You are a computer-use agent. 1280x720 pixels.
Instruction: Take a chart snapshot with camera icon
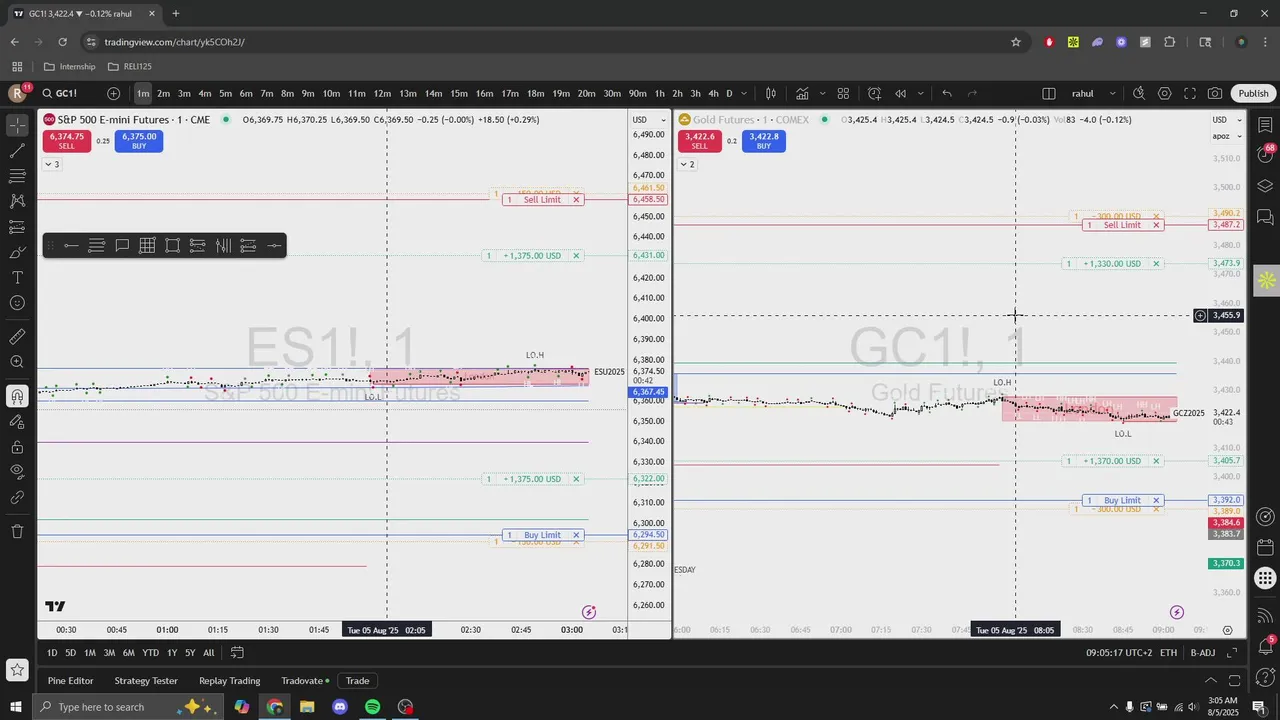coord(1215,93)
